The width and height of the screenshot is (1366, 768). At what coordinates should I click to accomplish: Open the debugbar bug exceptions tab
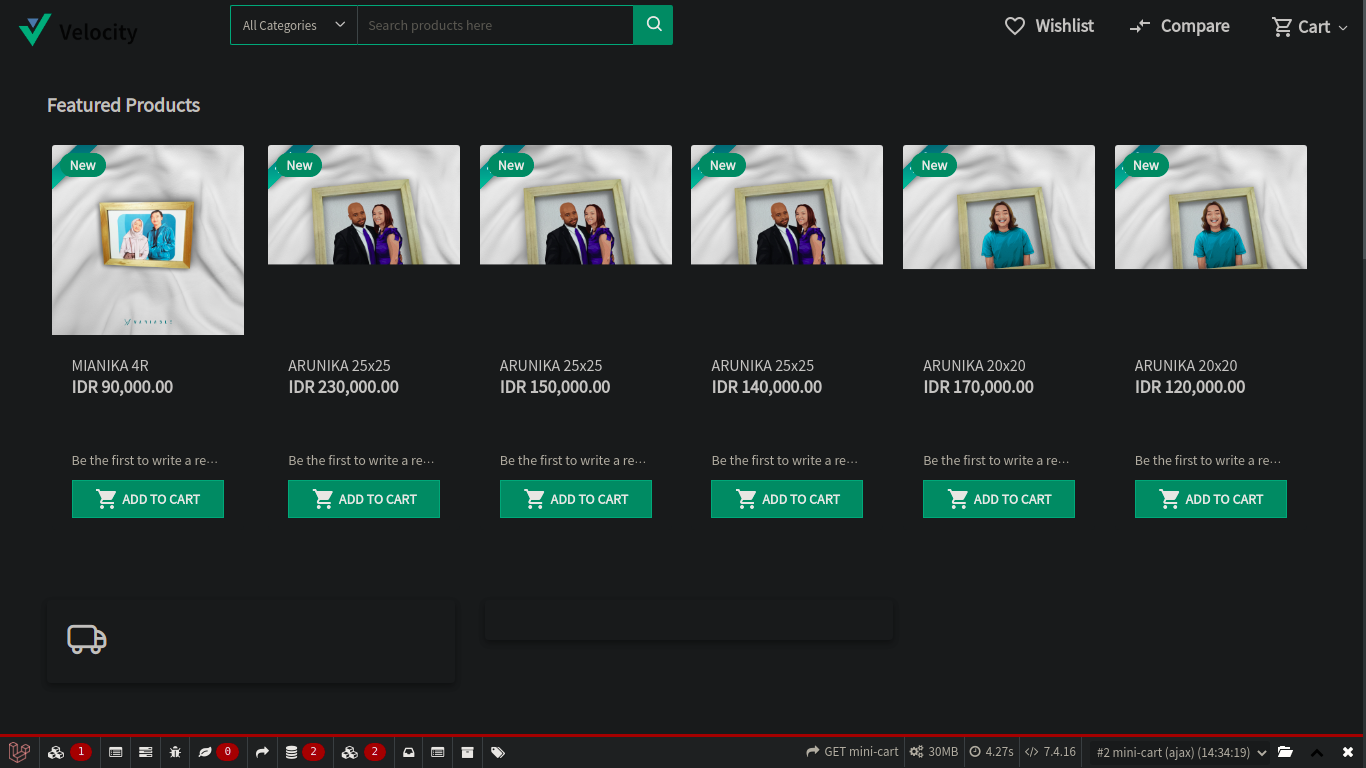pyautogui.click(x=175, y=752)
